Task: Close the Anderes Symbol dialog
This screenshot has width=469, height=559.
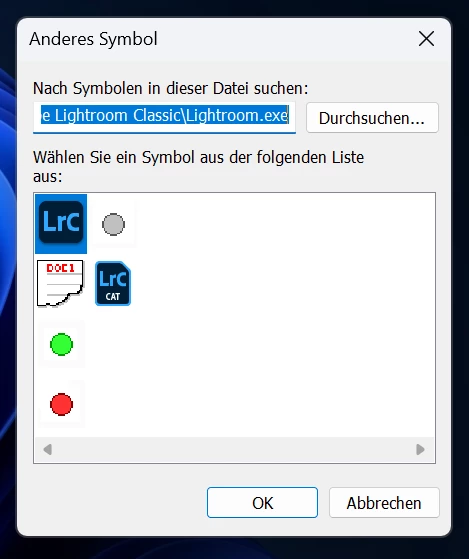Action: [x=426, y=39]
